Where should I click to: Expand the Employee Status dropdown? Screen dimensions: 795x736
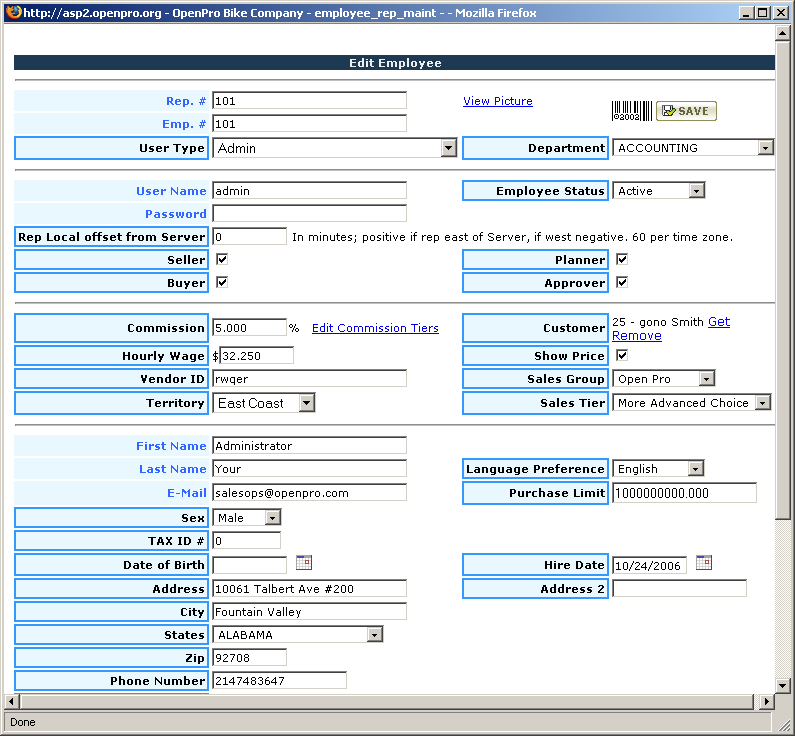[696, 191]
